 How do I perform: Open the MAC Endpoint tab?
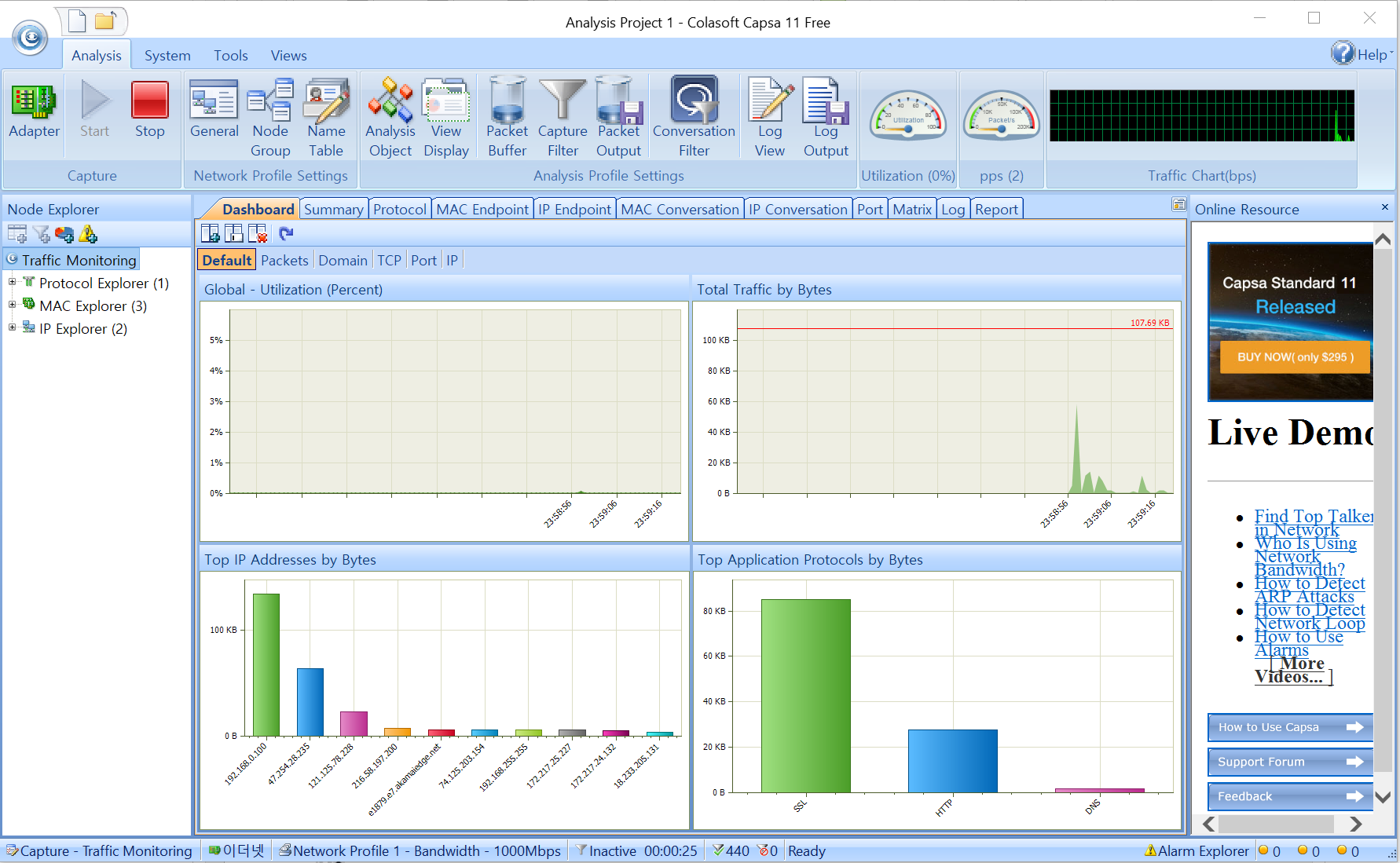tap(482, 209)
